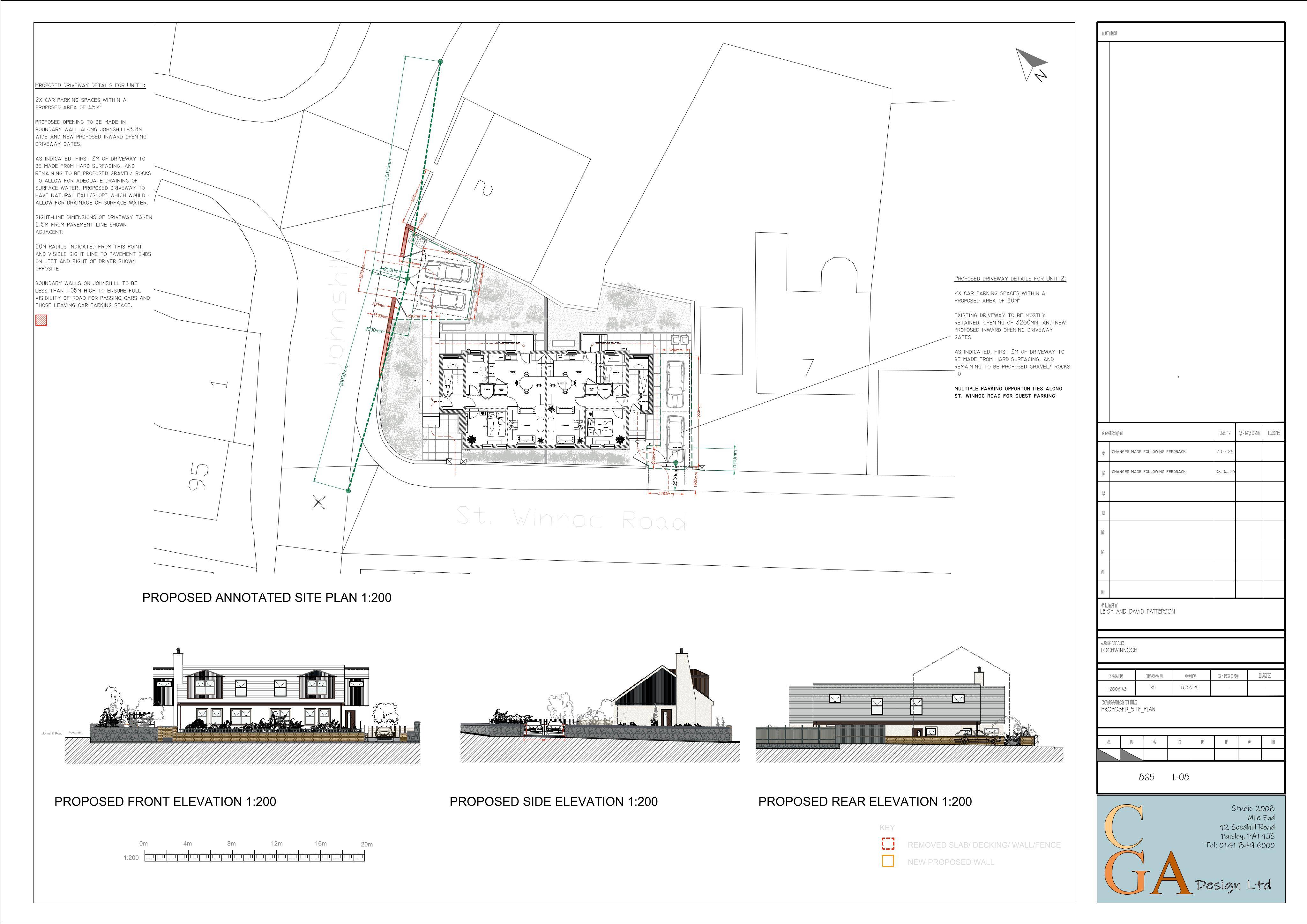Image resolution: width=1307 pixels, height=924 pixels.
Task: Click the filled revision triangle under column B
Action: click(x=1132, y=754)
